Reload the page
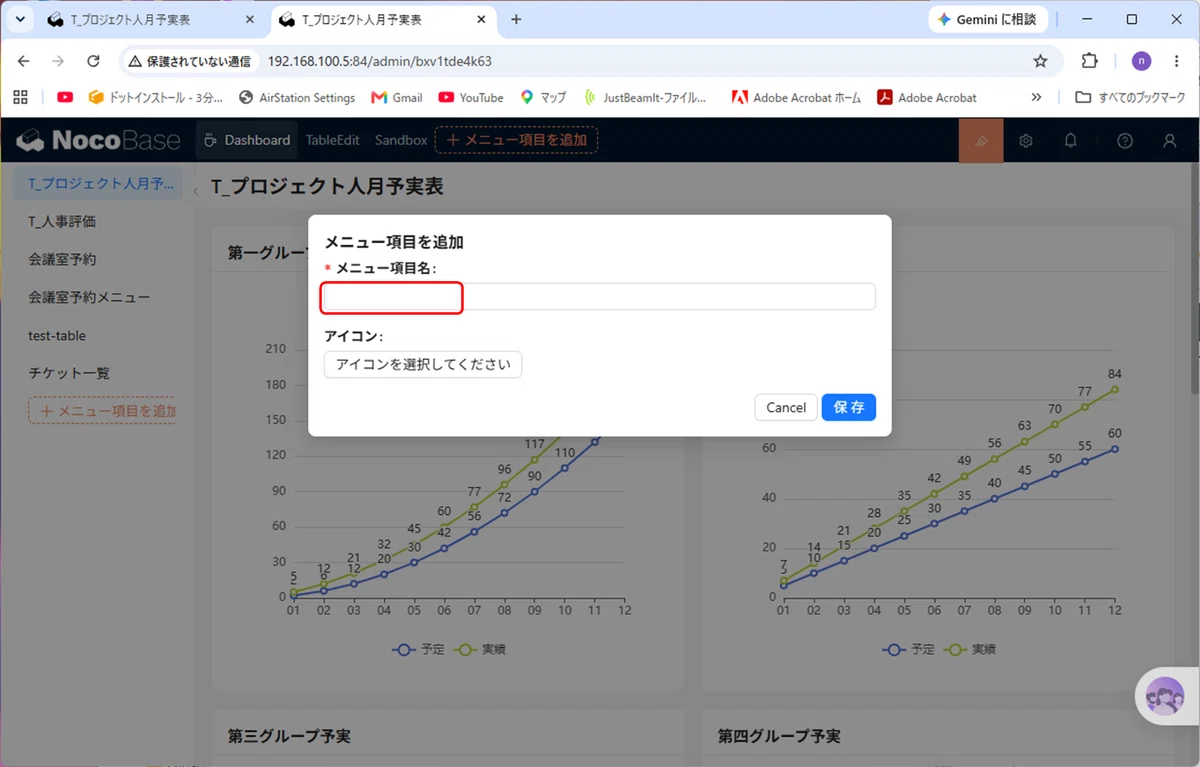The width and height of the screenshot is (1200, 767). [93, 61]
